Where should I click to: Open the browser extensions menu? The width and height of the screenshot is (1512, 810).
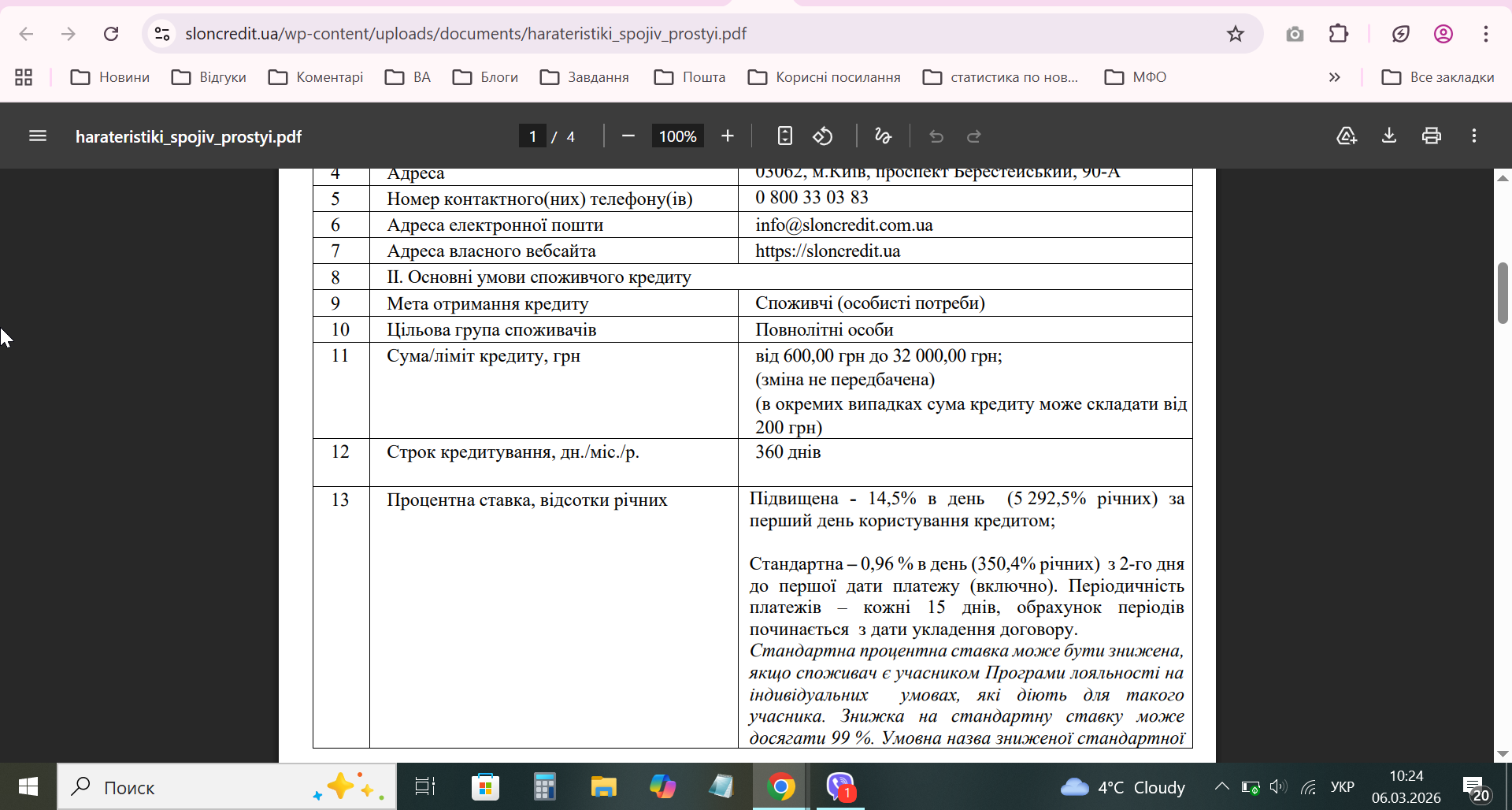[1338, 34]
